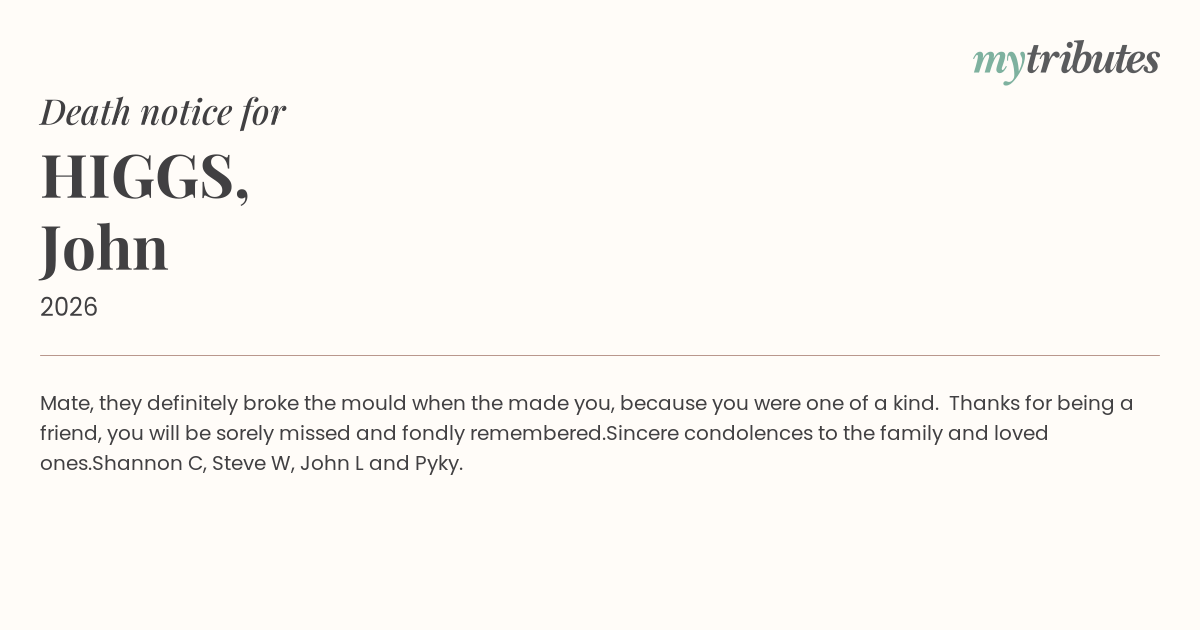Click the name John L
Screen dimensions: 1200x630
click(332, 464)
